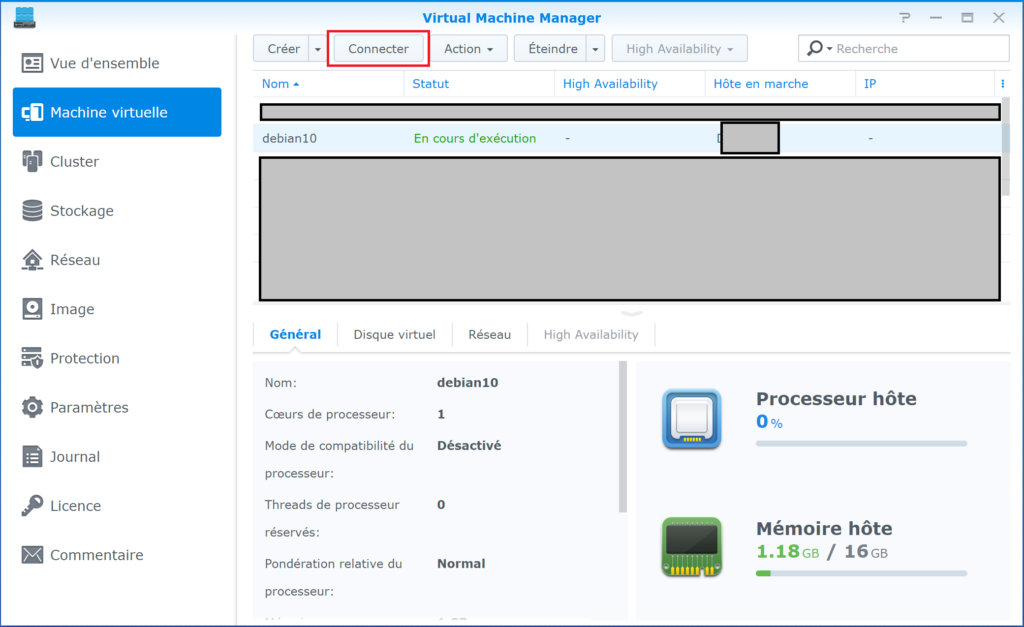This screenshot has width=1024, height=627.
Task: Select the Stockage disk icon
Action: pos(33,211)
